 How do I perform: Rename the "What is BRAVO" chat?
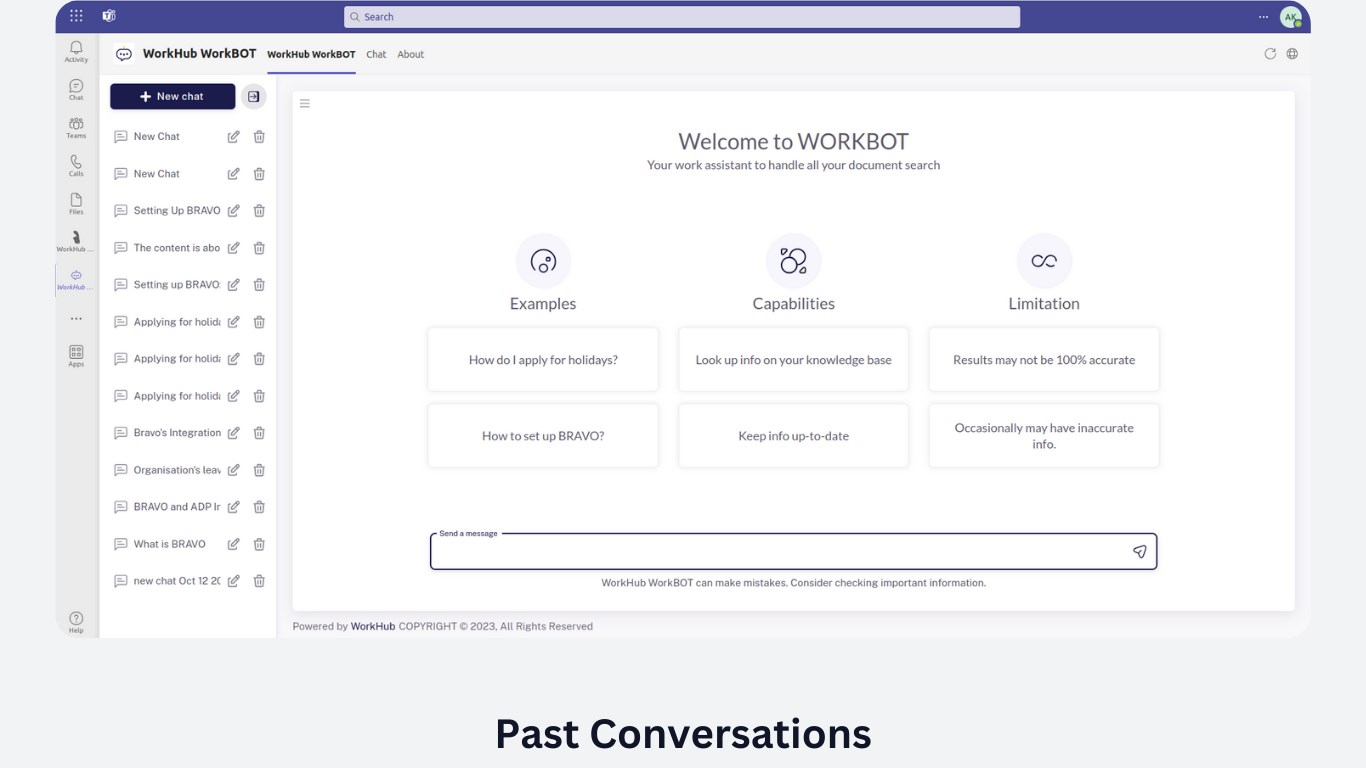[233, 544]
